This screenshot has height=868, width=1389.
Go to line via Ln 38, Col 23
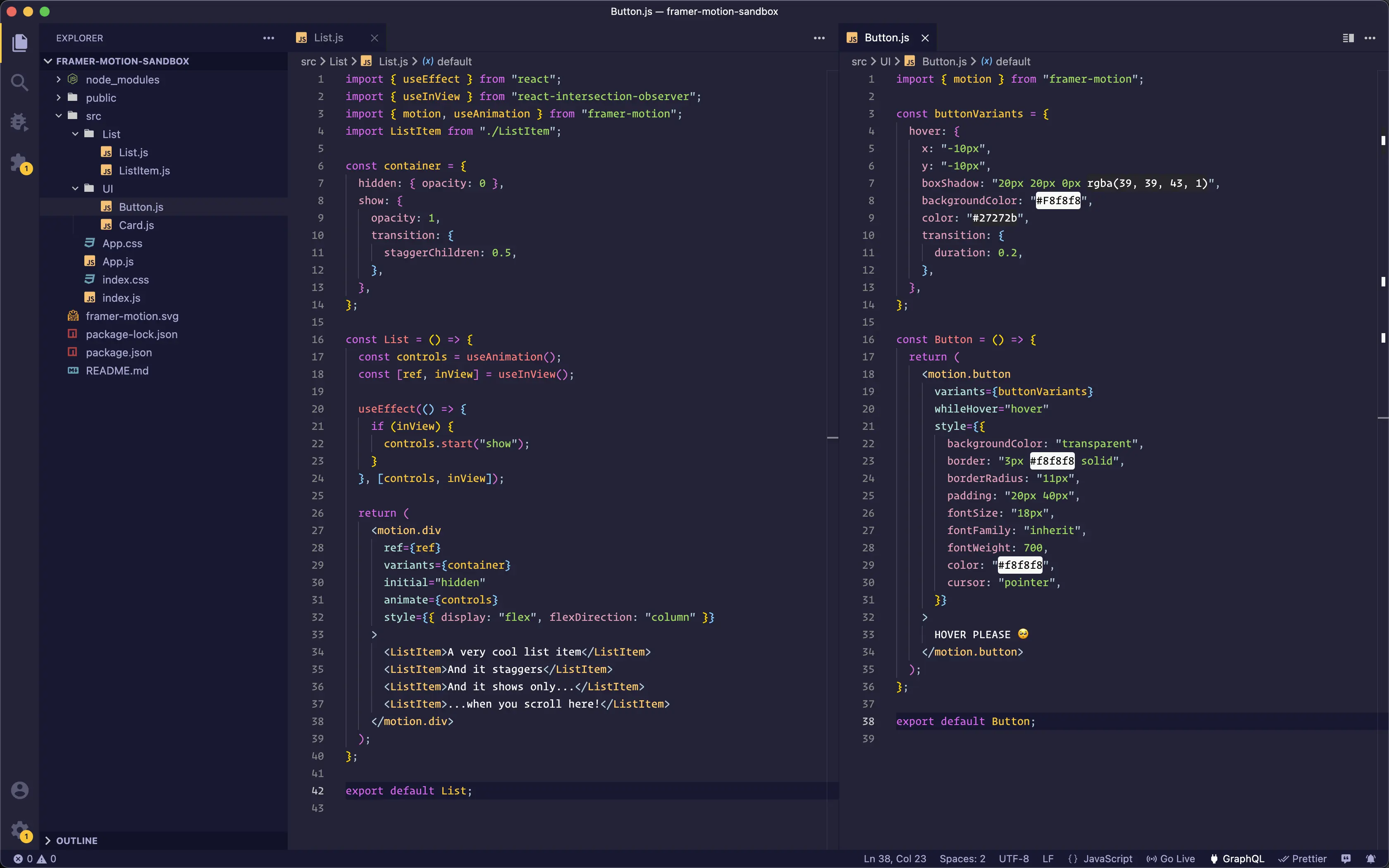point(895,859)
